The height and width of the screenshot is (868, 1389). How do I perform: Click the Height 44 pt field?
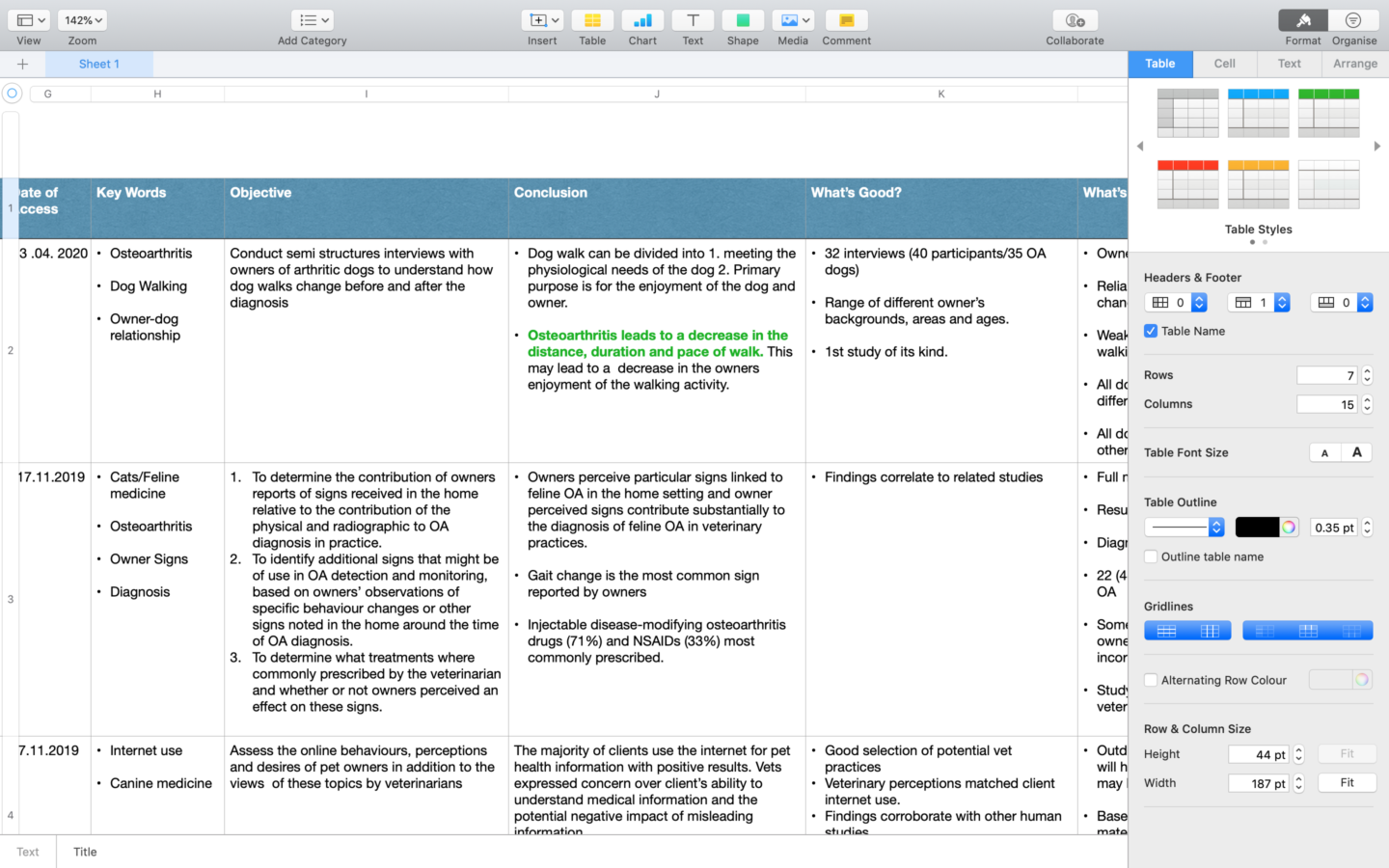tap(1259, 754)
